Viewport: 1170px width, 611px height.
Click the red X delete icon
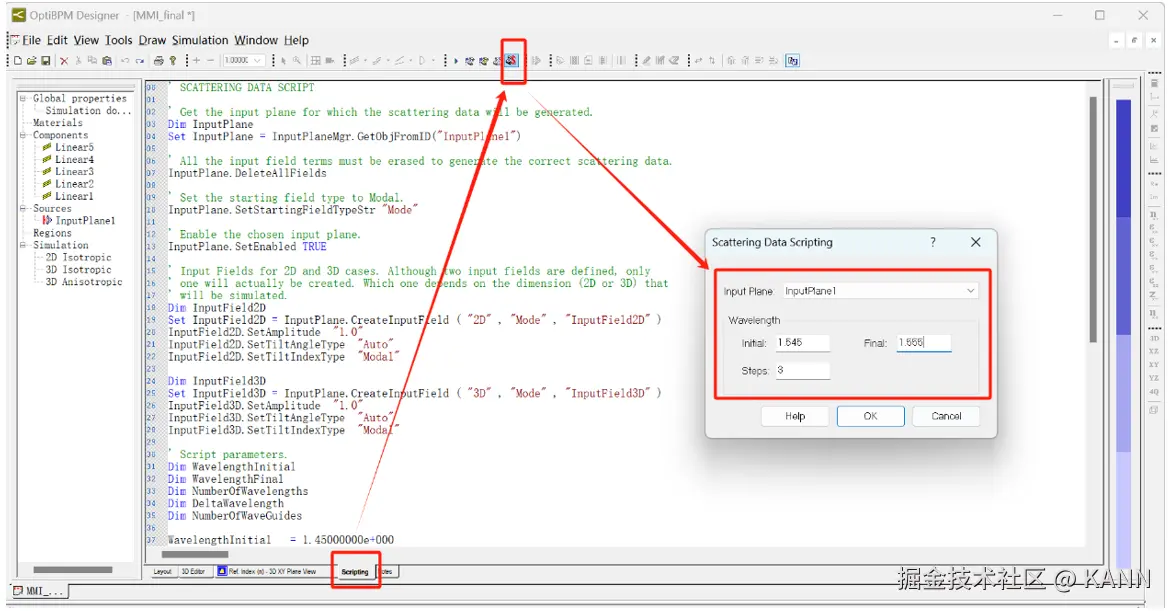(64, 60)
